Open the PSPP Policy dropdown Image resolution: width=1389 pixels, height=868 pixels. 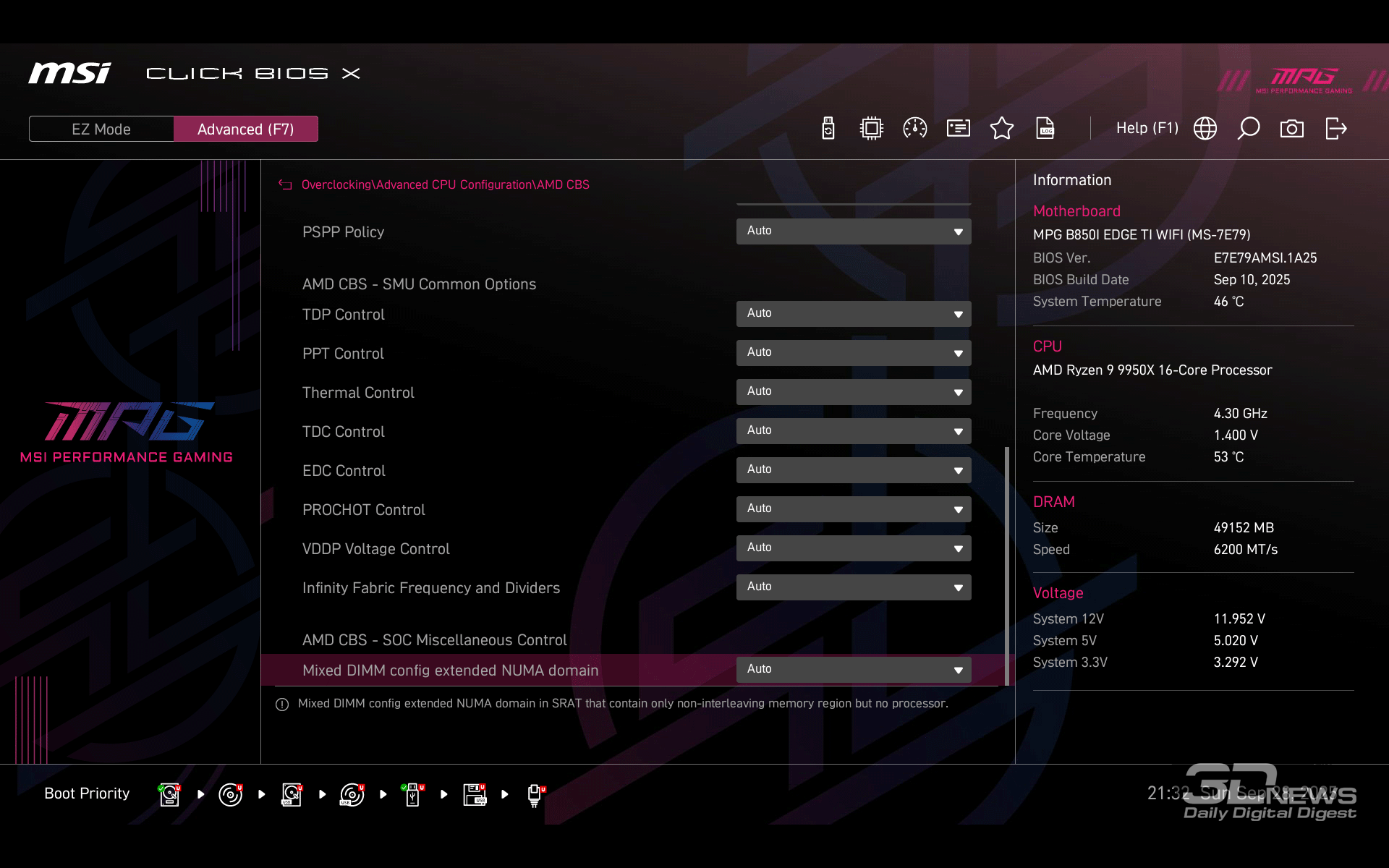pos(854,231)
